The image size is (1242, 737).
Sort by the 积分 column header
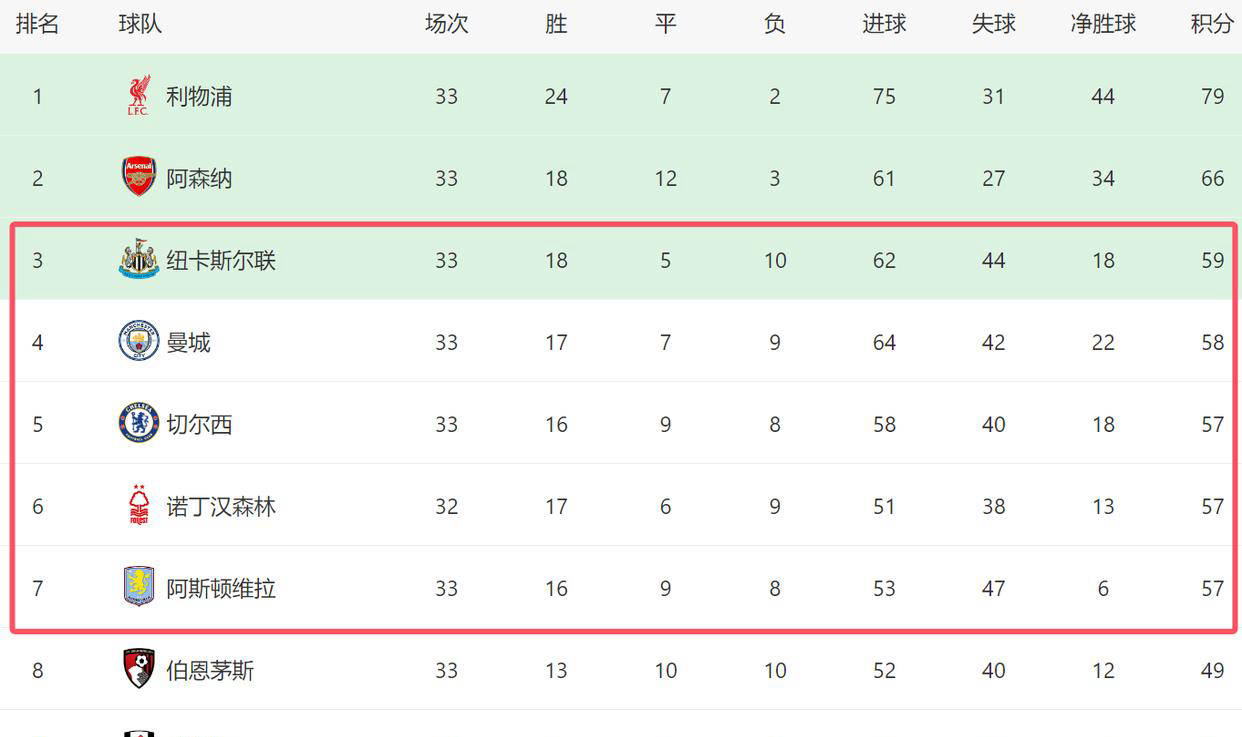tap(1212, 24)
